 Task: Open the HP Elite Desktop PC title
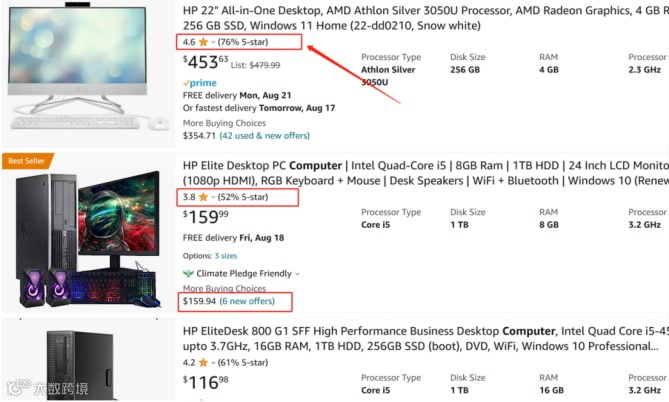tap(426, 173)
